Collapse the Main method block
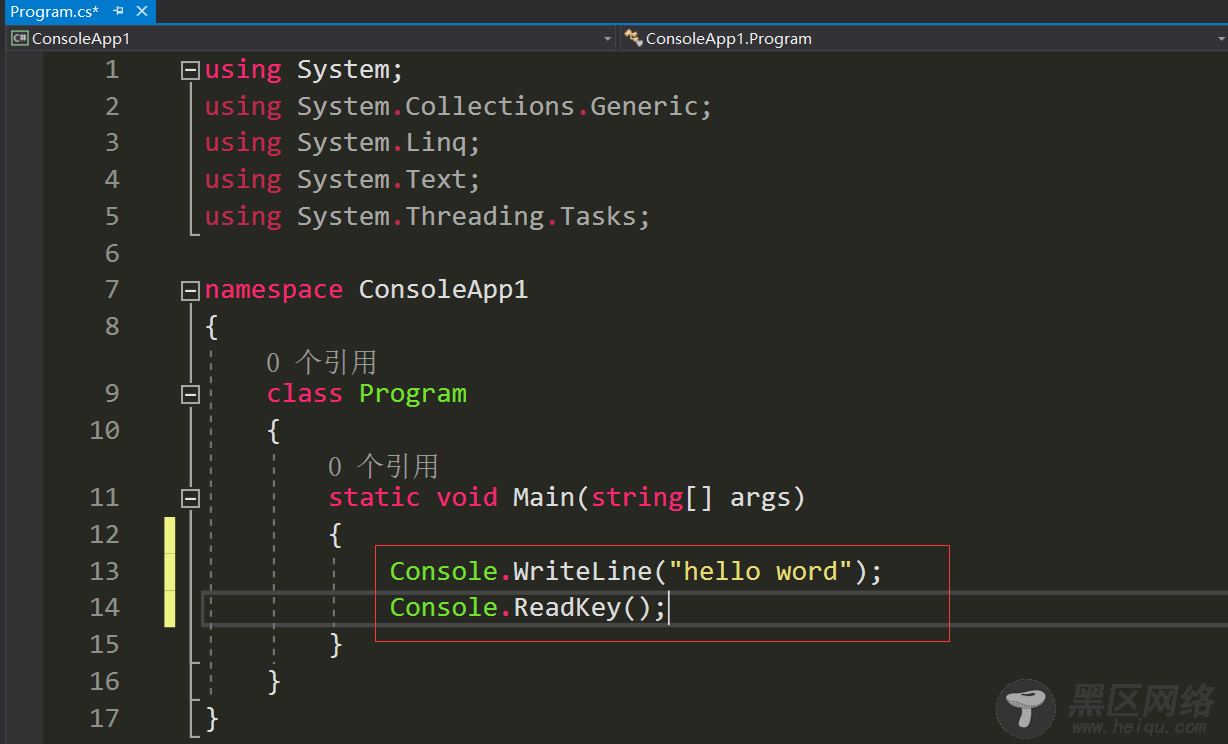Image resolution: width=1228 pixels, height=744 pixels. pos(190,498)
